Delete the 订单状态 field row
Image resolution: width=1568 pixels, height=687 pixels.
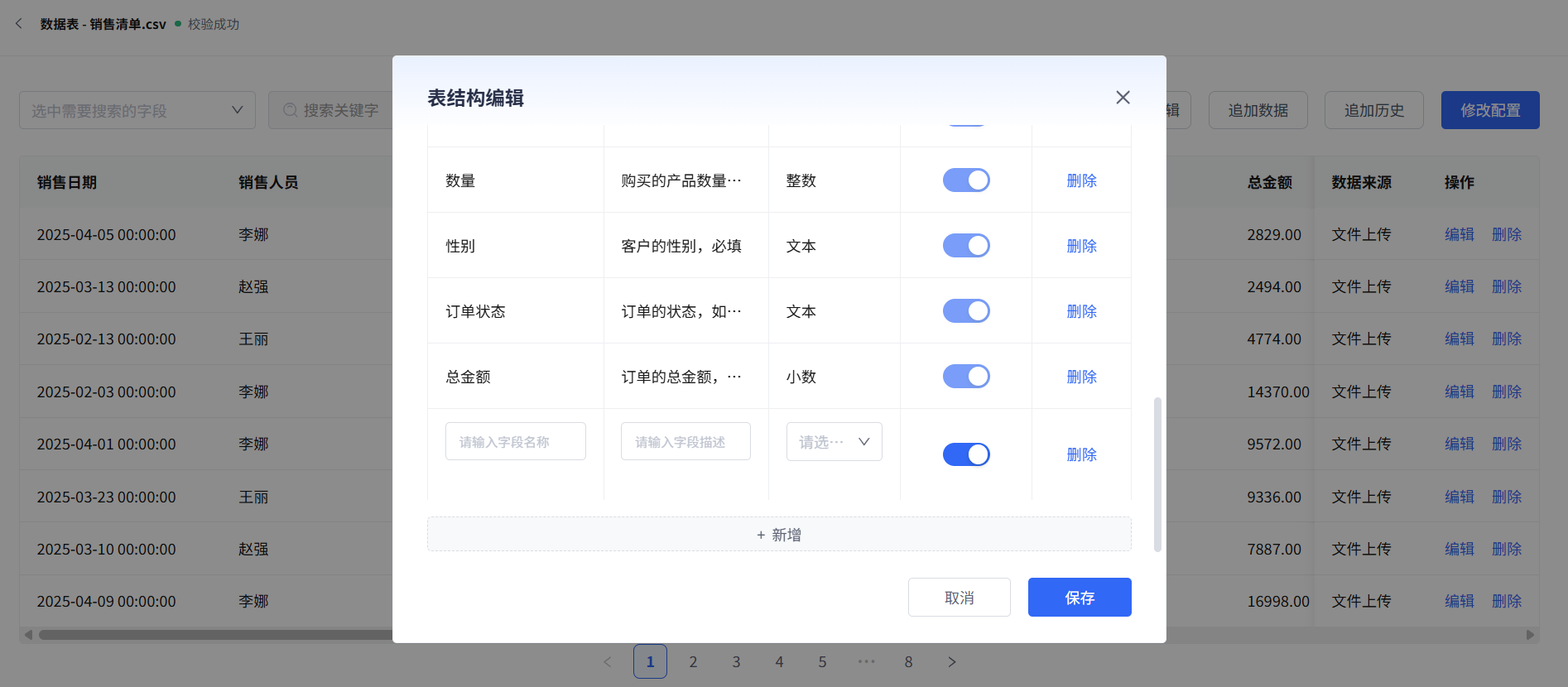click(x=1081, y=311)
